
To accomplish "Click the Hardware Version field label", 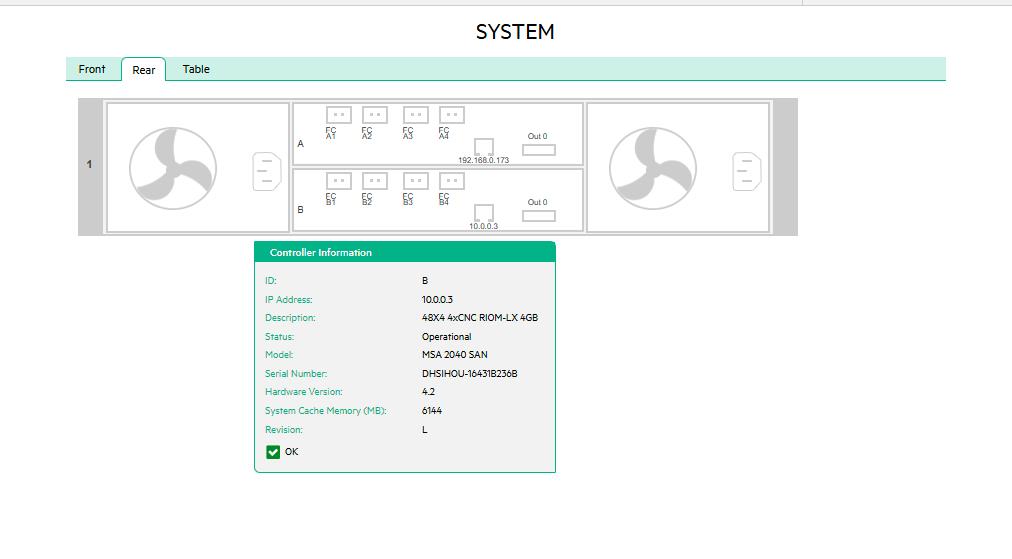I will [303, 391].
